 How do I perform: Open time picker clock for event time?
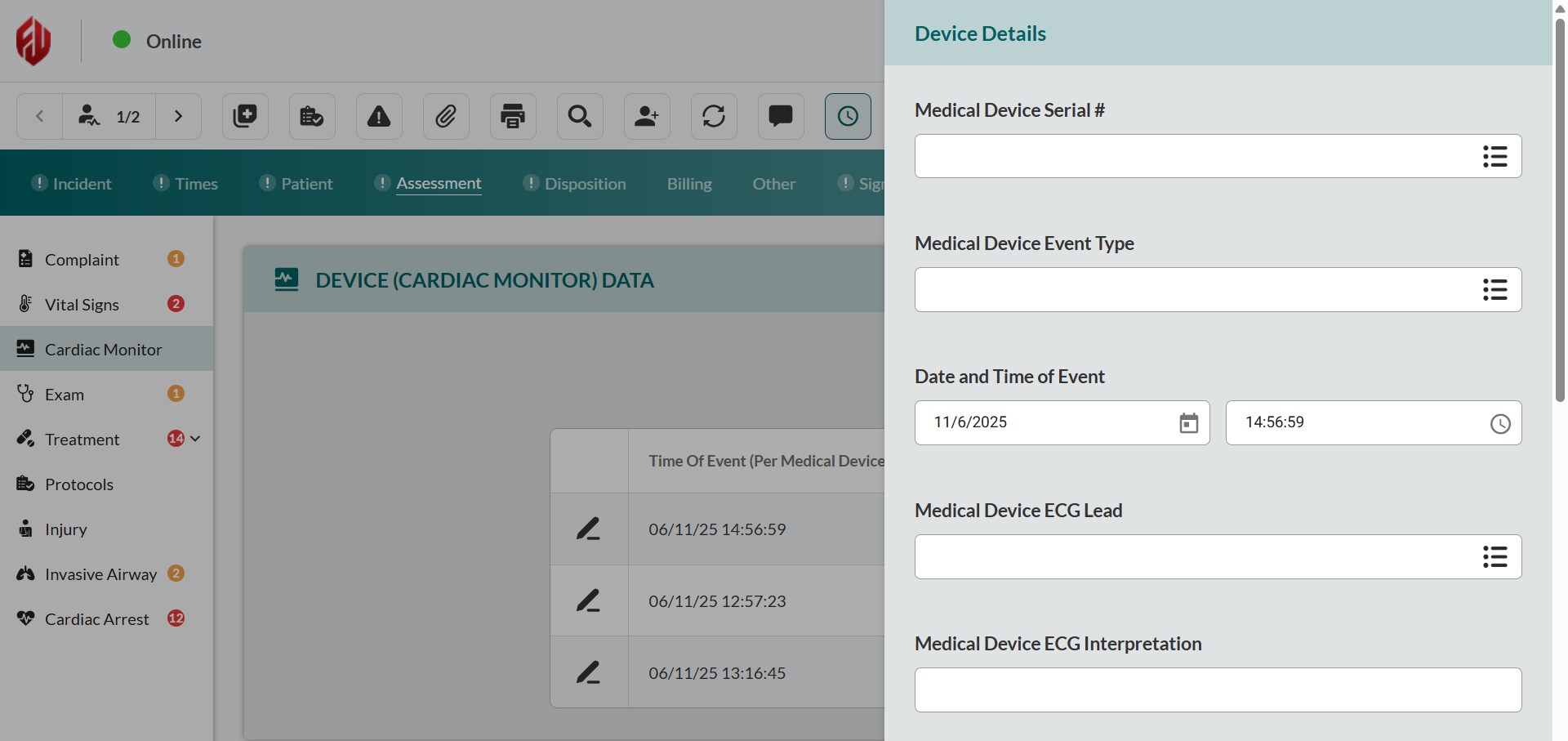coord(1499,423)
